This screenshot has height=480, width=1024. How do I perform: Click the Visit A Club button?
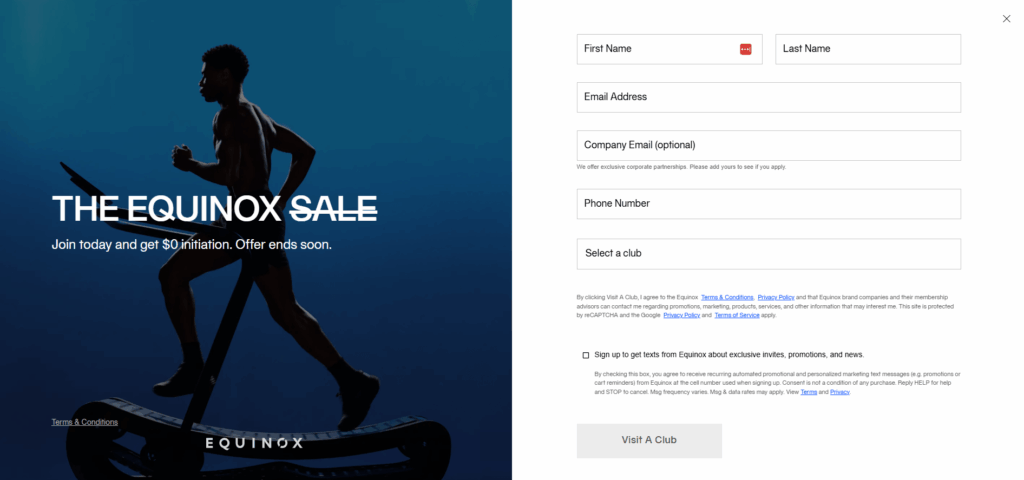[x=649, y=440]
